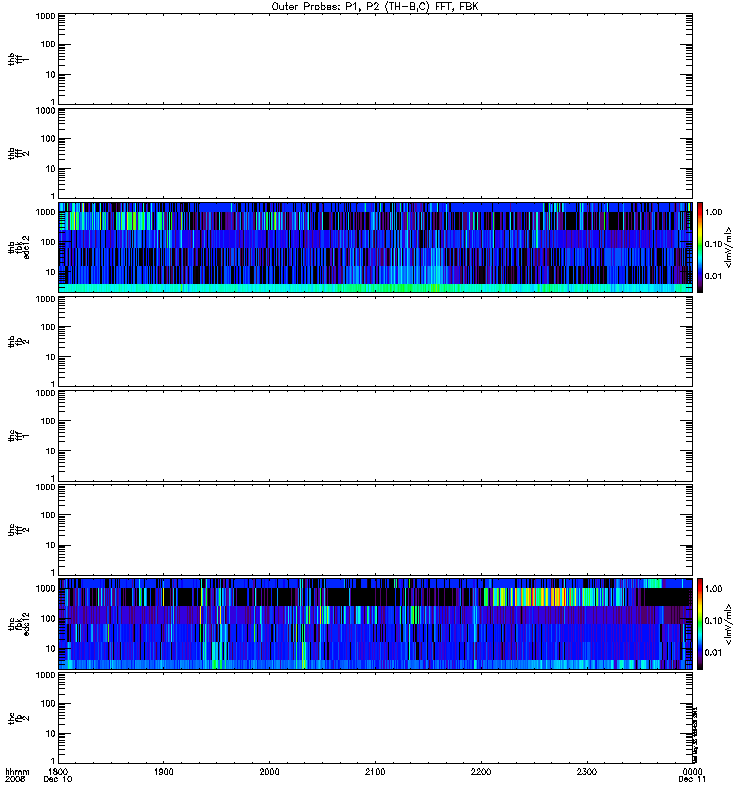This screenshot has width=750, height=800.
Task: Click the 0.10 label on the thc color bar
Action: [x=714, y=620]
